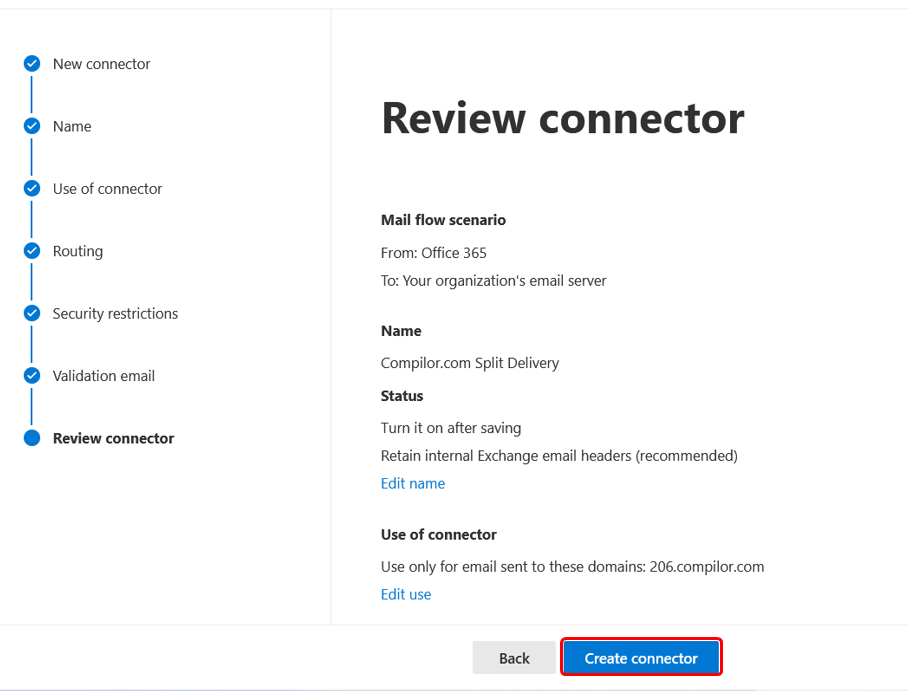Select the Review connector step label
Screen dimensions: 908x691
114,438
